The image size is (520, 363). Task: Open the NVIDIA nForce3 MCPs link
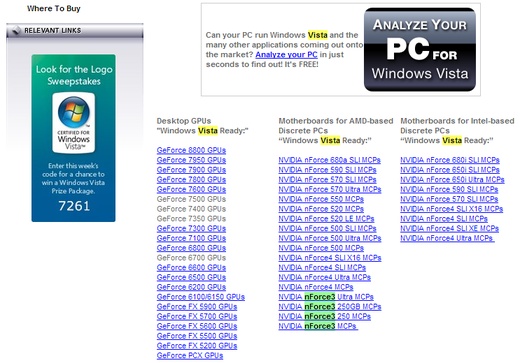point(318,326)
